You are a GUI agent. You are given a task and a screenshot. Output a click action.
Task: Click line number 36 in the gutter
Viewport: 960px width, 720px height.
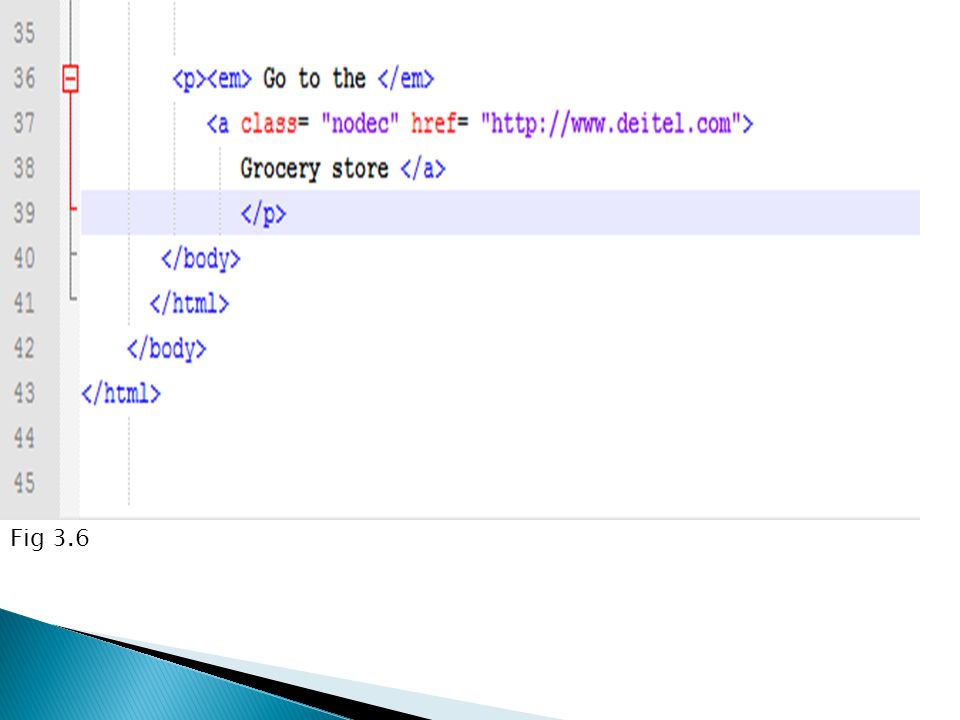[x=24, y=78]
